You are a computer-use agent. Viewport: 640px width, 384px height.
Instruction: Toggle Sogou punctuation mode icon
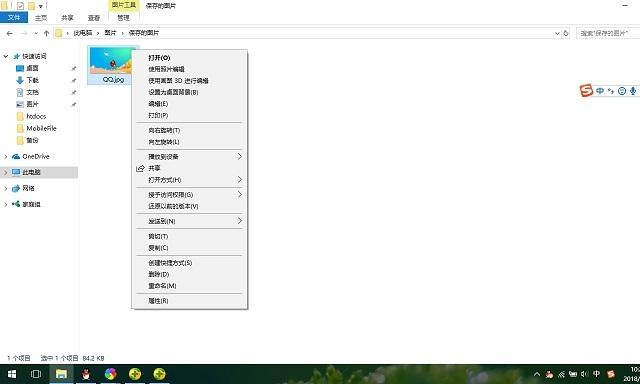(x=611, y=91)
